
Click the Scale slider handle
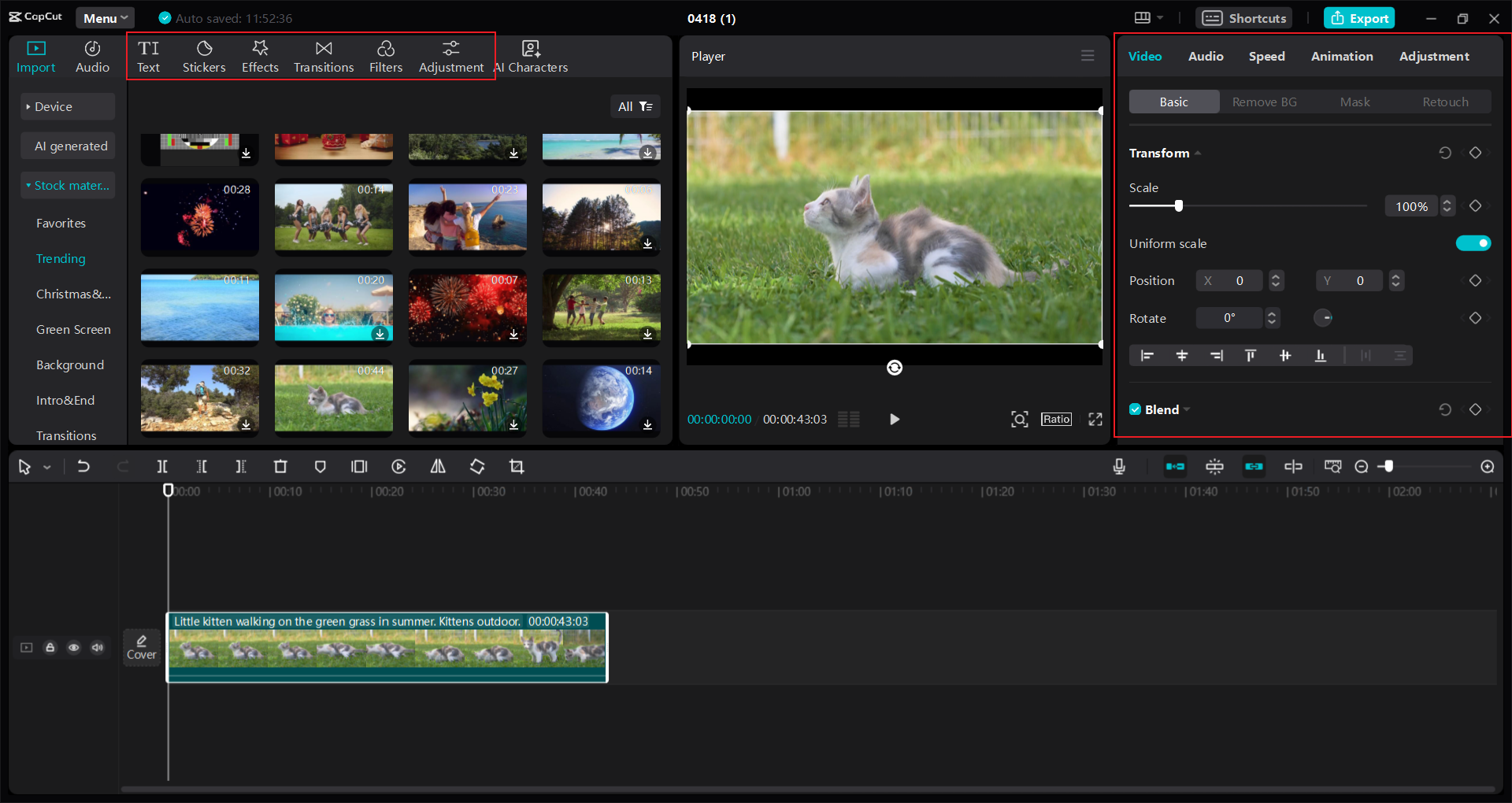(1179, 206)
